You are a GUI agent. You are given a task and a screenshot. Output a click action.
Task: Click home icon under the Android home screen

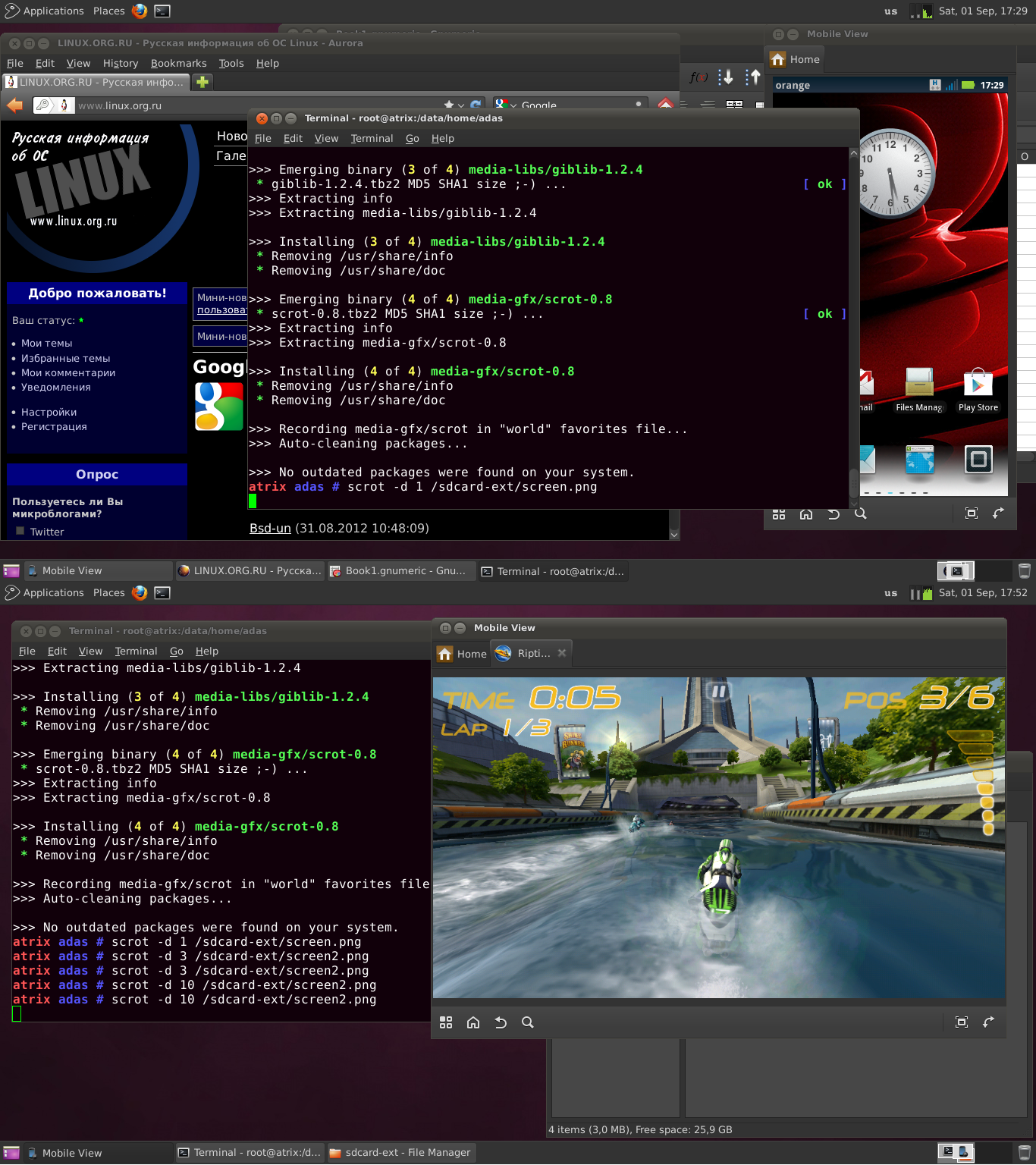pyautogui.click(x=806, y=513)
